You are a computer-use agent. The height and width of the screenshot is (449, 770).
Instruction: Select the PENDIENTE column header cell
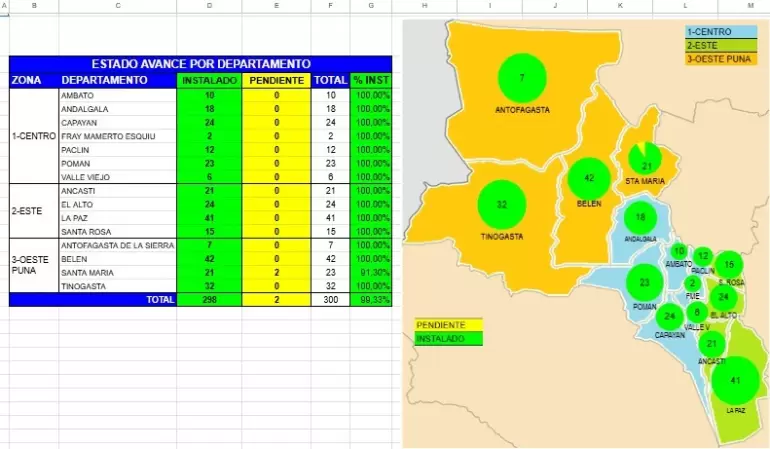(x=276, y=80)
